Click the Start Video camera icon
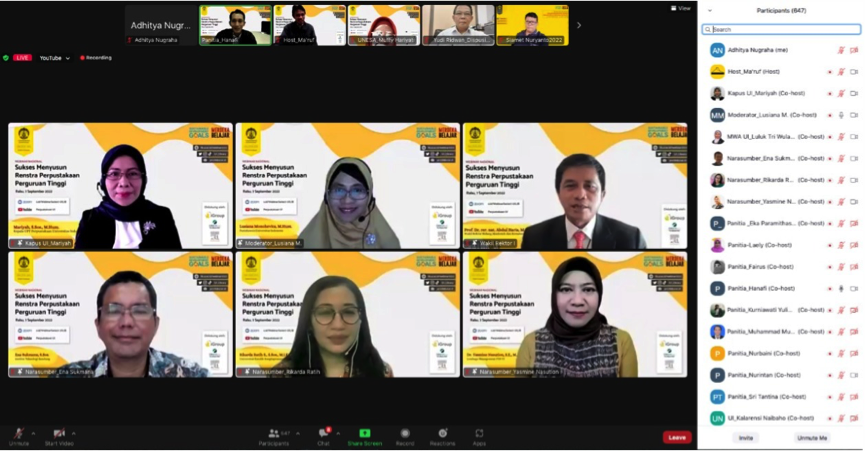865x451 pixels. pos(59,433)
